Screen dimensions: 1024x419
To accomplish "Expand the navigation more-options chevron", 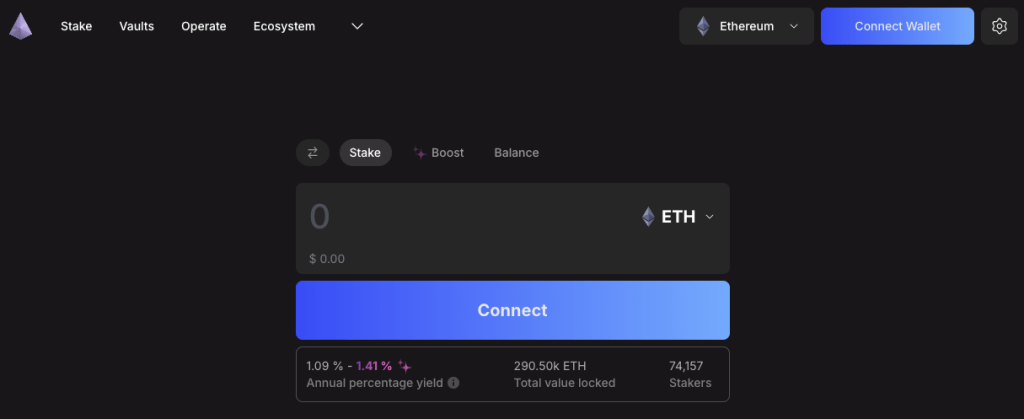I will click(357, 26).
